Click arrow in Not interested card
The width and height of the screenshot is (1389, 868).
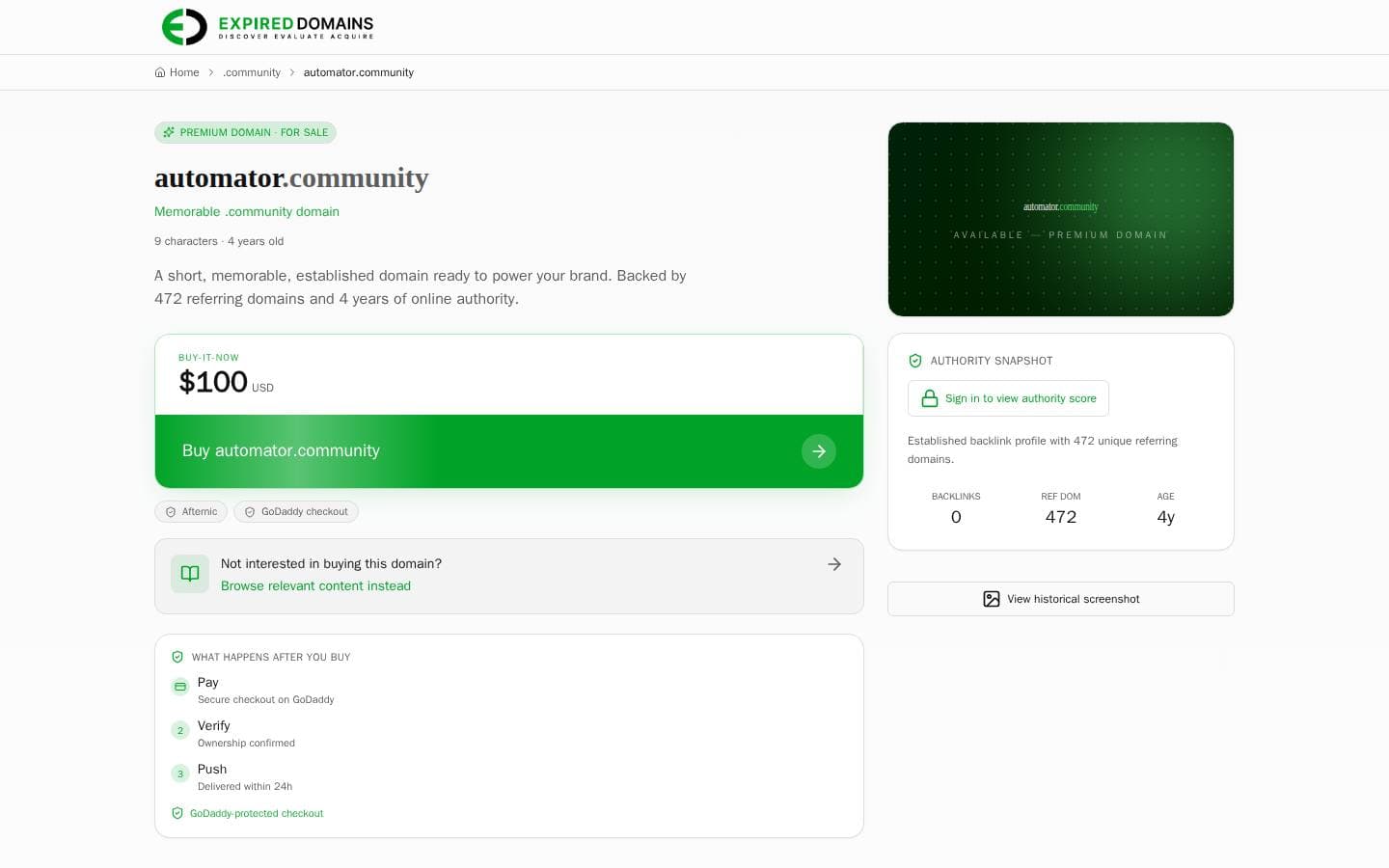pyautogui.click(x=834, y=564)
